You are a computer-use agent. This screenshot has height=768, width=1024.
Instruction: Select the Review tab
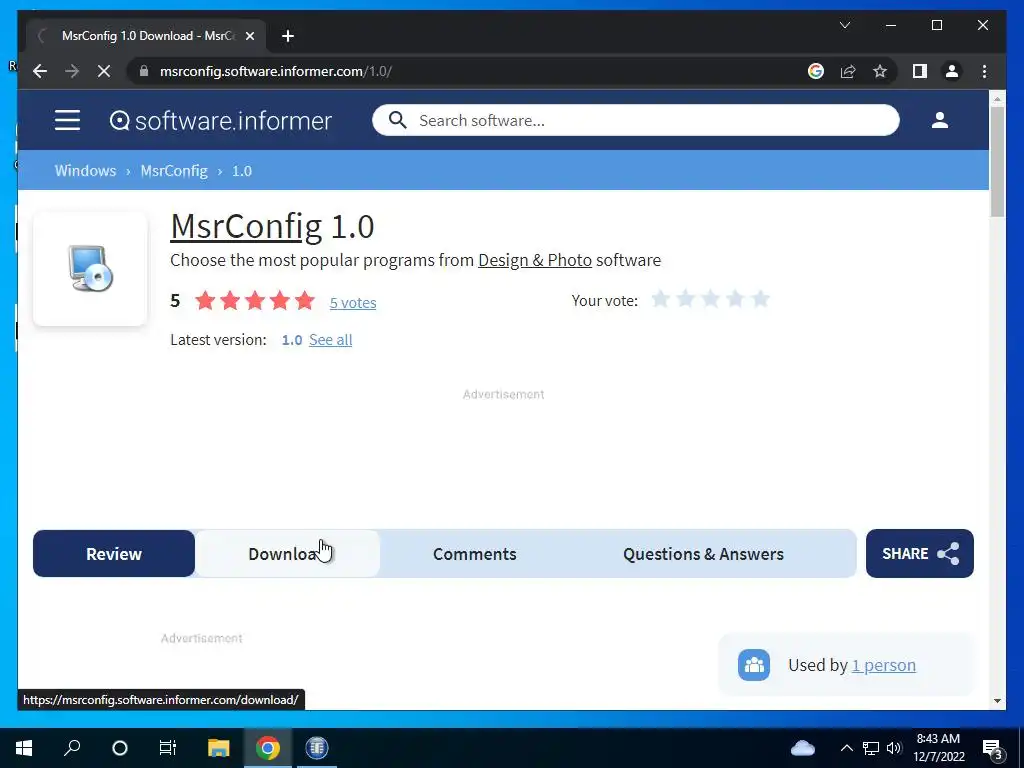114,553
